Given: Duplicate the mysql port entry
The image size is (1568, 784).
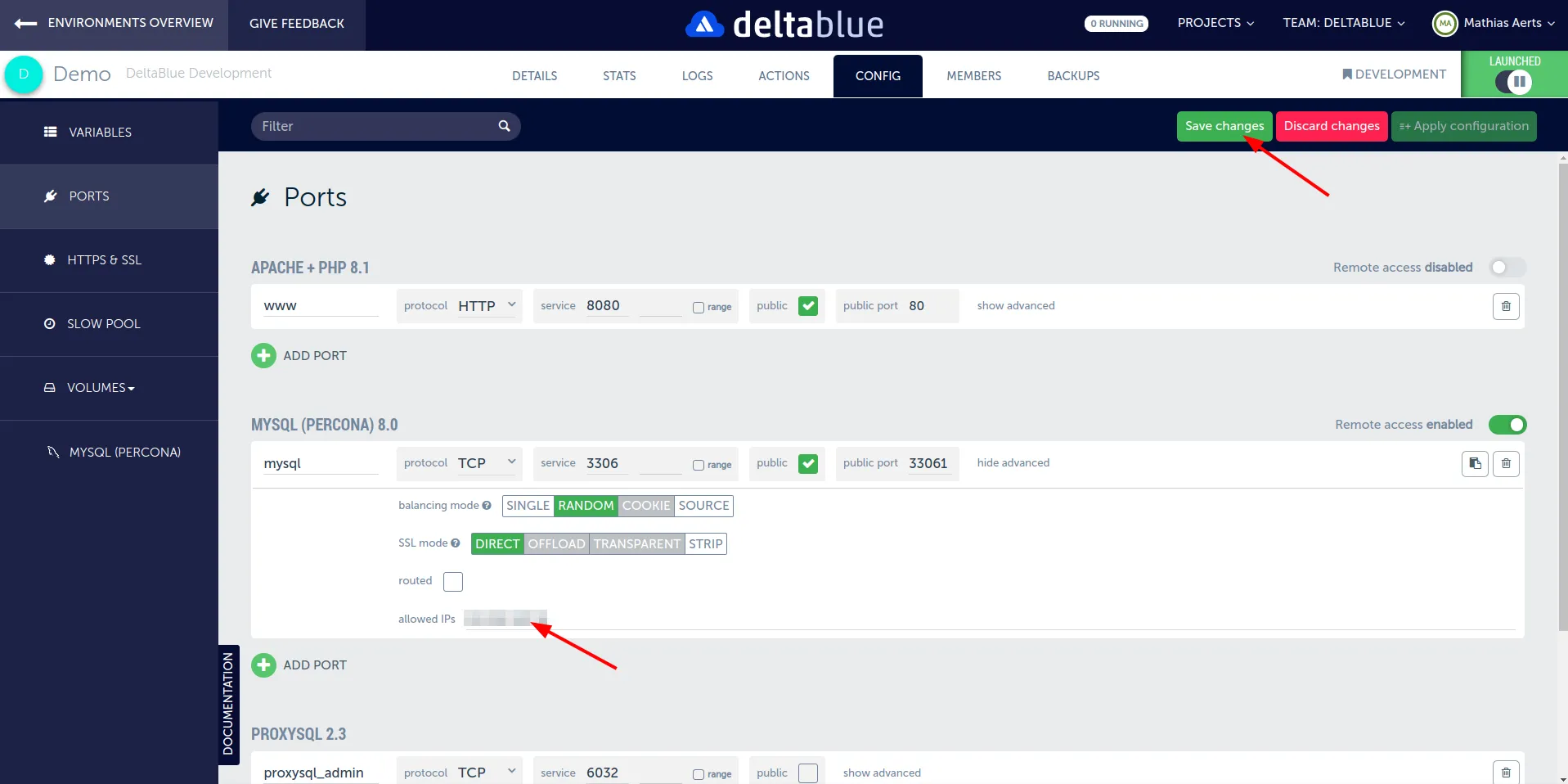Looking at the screenshot, I should coord(1474,463).
